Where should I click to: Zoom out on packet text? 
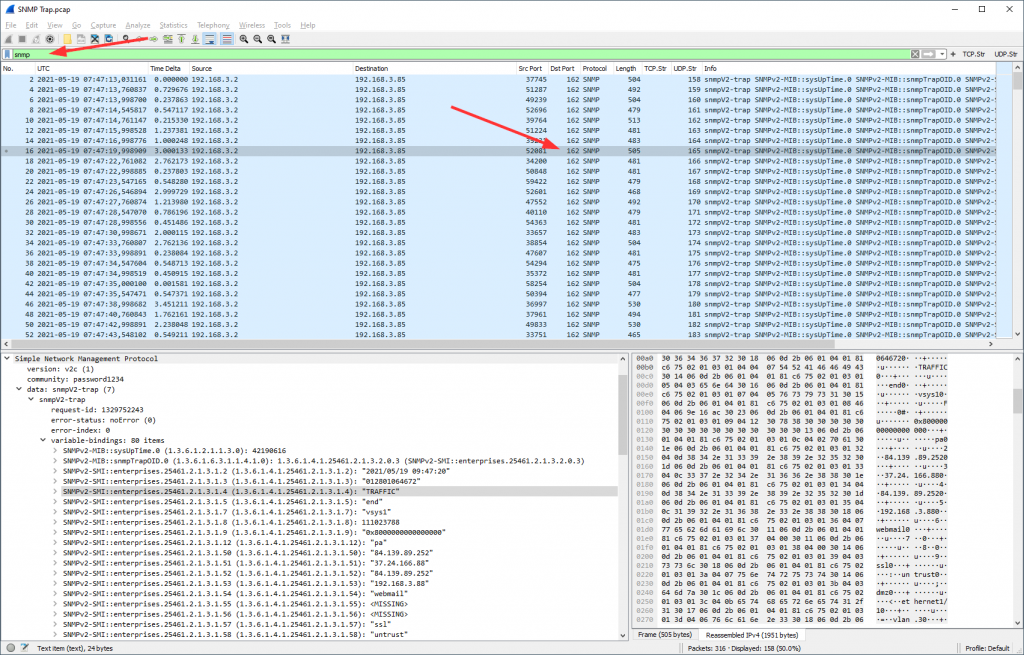click(257, 39)
